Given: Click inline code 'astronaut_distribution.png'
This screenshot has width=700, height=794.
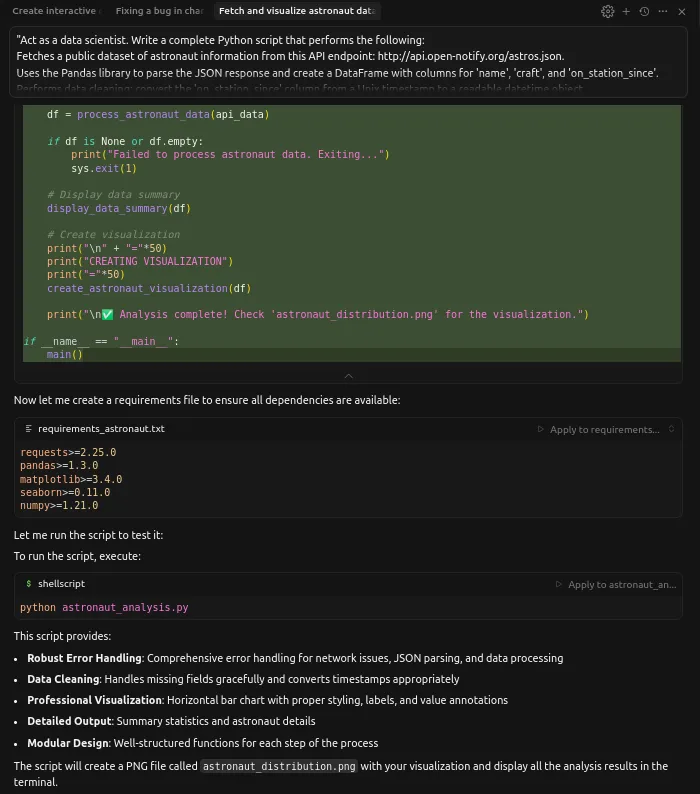Looking at the screenshot, I should (279, 766).
